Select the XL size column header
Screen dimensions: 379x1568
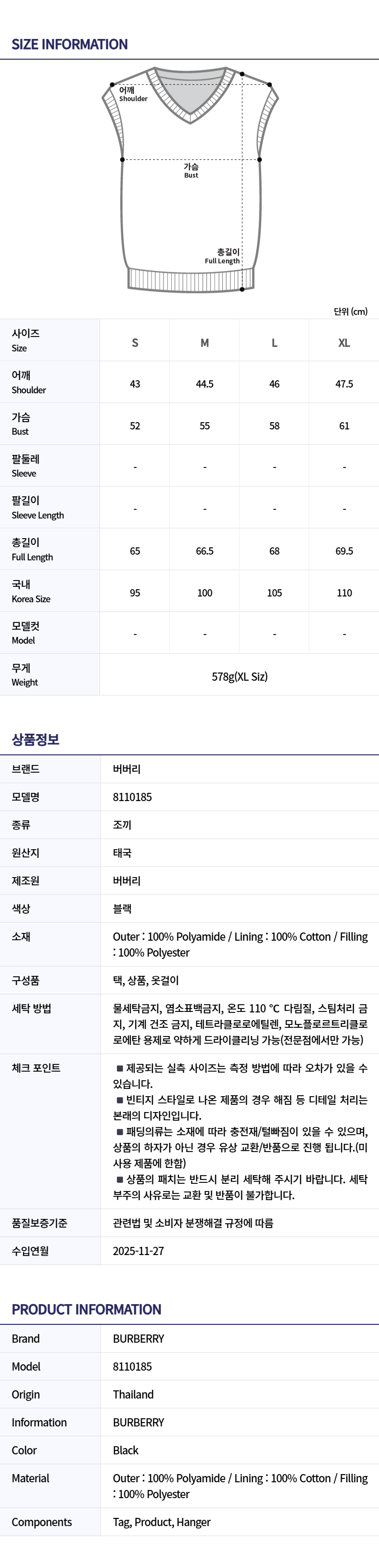coord(344,343)
